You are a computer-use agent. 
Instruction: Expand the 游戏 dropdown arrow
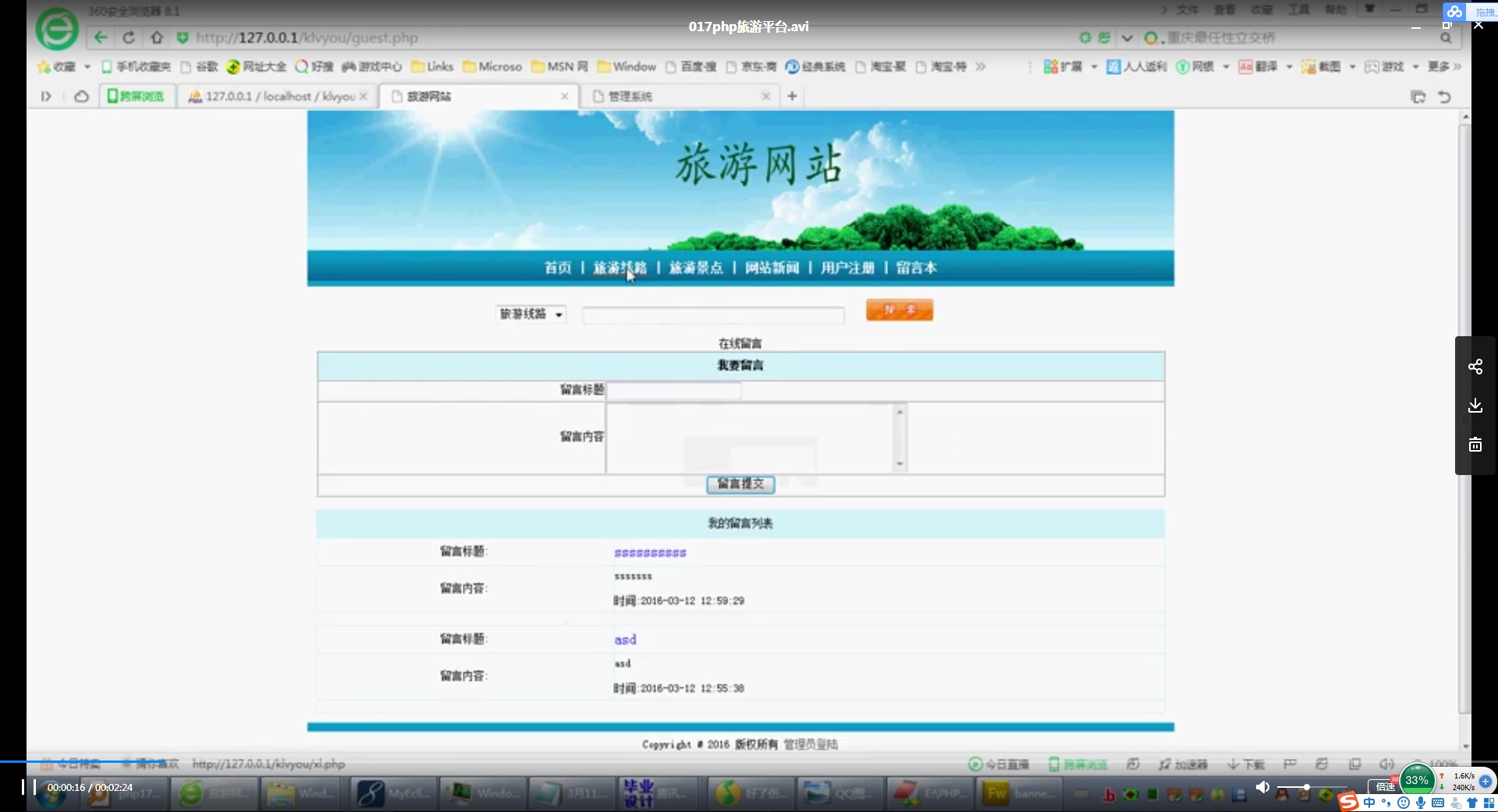tap(1415, 67)
